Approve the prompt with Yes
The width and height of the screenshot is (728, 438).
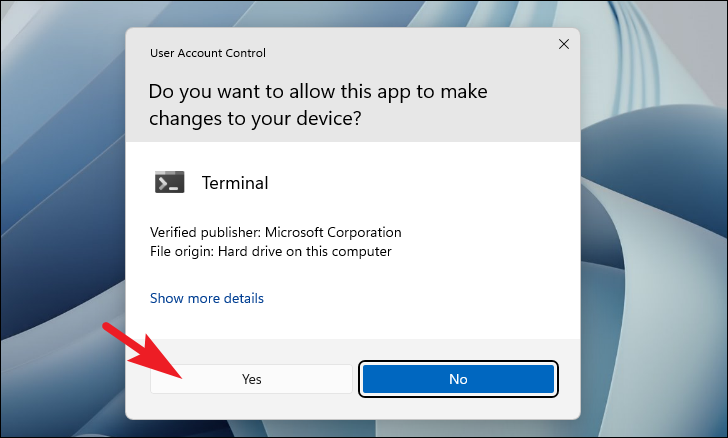pyautogui.click(x=251, y=379)
